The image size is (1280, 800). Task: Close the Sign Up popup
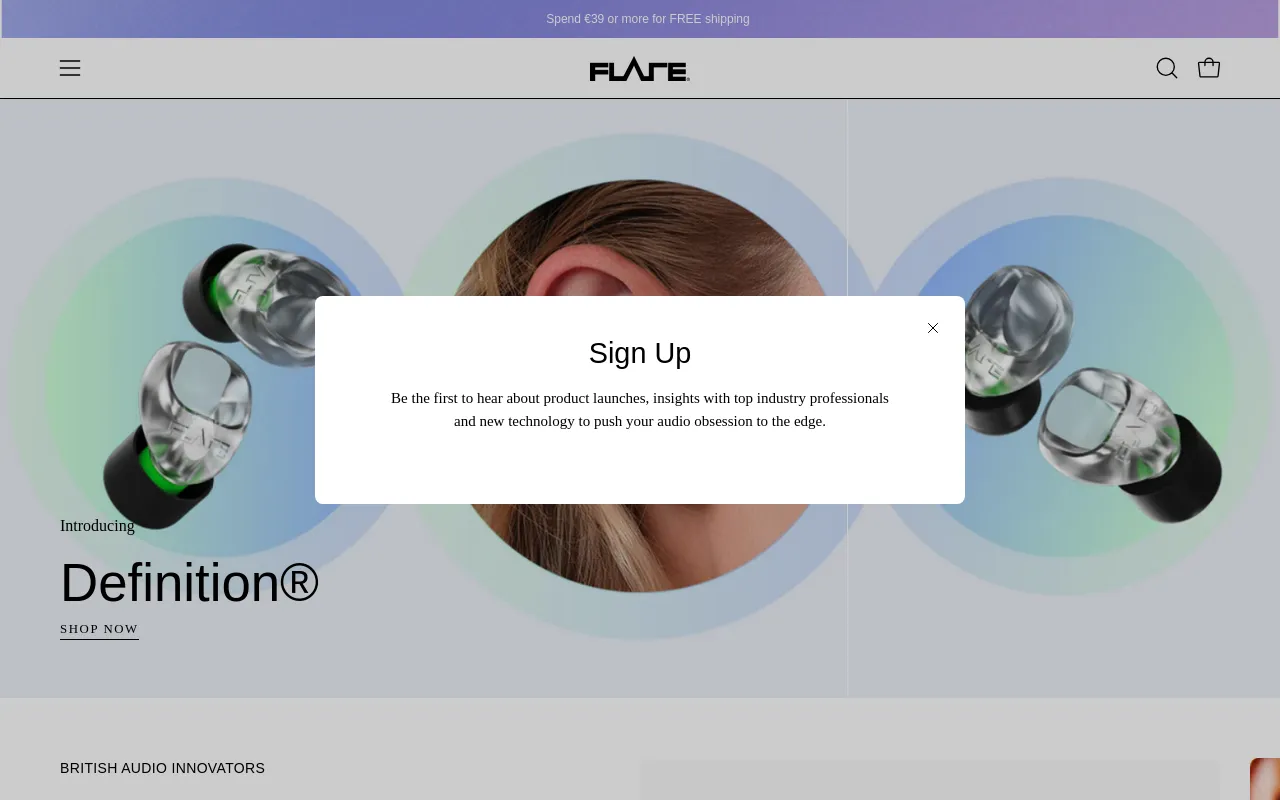[932, 328]
